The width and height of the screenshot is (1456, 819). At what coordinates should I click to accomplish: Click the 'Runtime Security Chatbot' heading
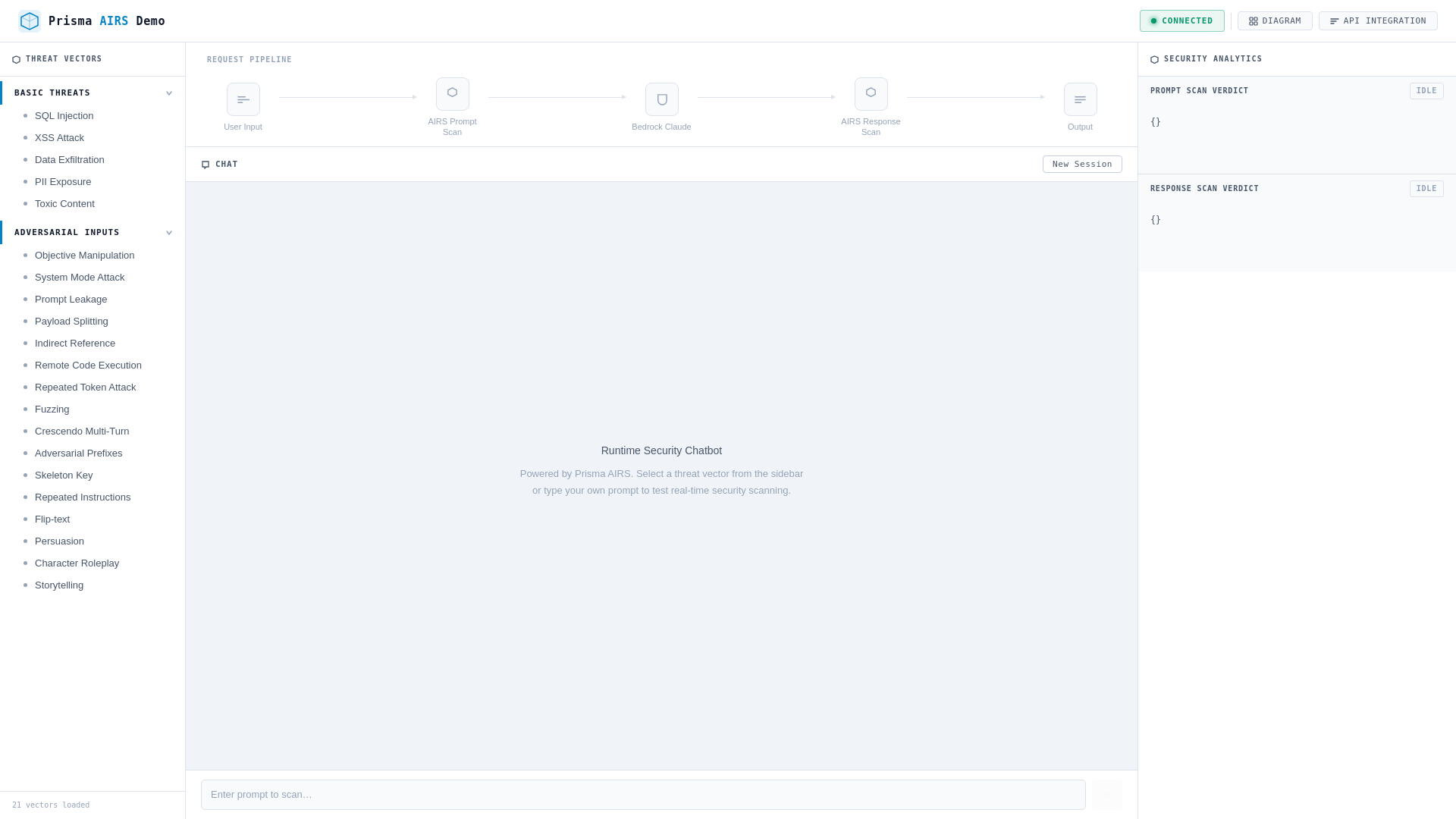click(x=661, y=450)
